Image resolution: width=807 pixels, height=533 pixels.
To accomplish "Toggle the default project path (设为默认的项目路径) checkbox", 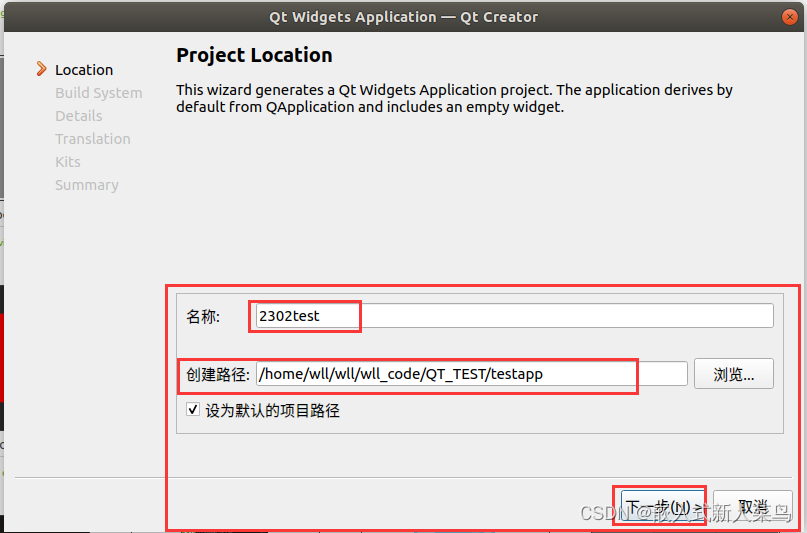I will click(193, 410).
